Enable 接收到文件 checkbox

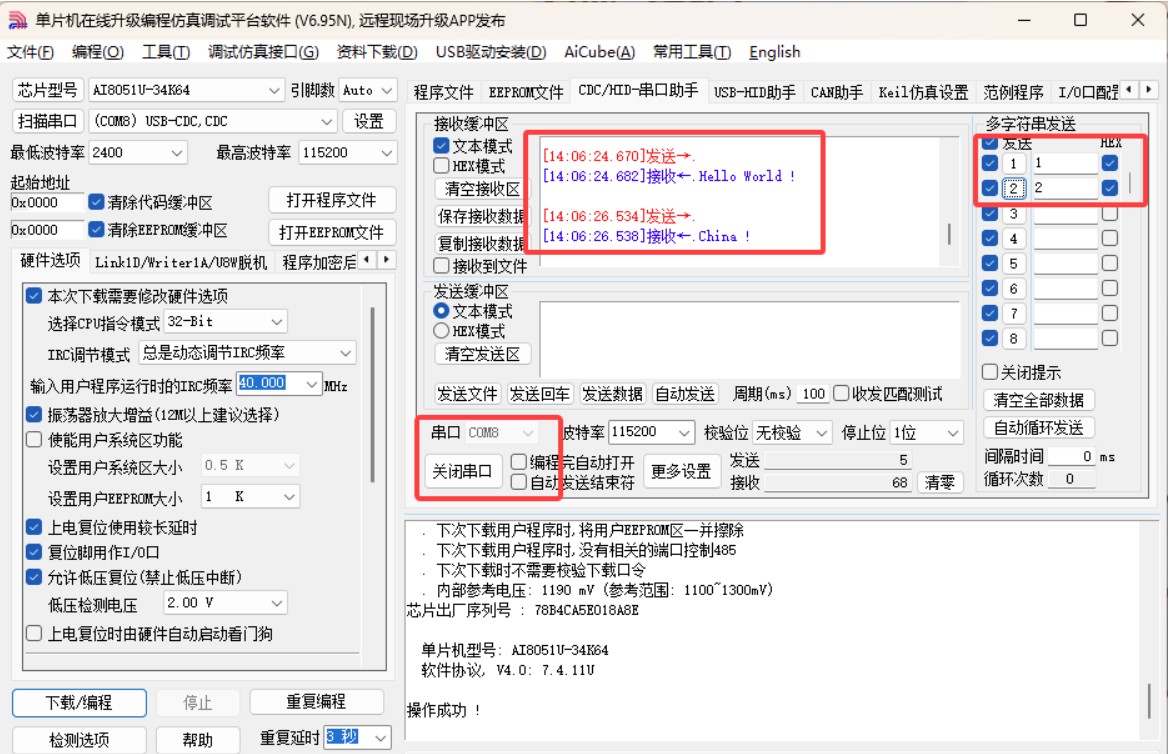(441, 266)
